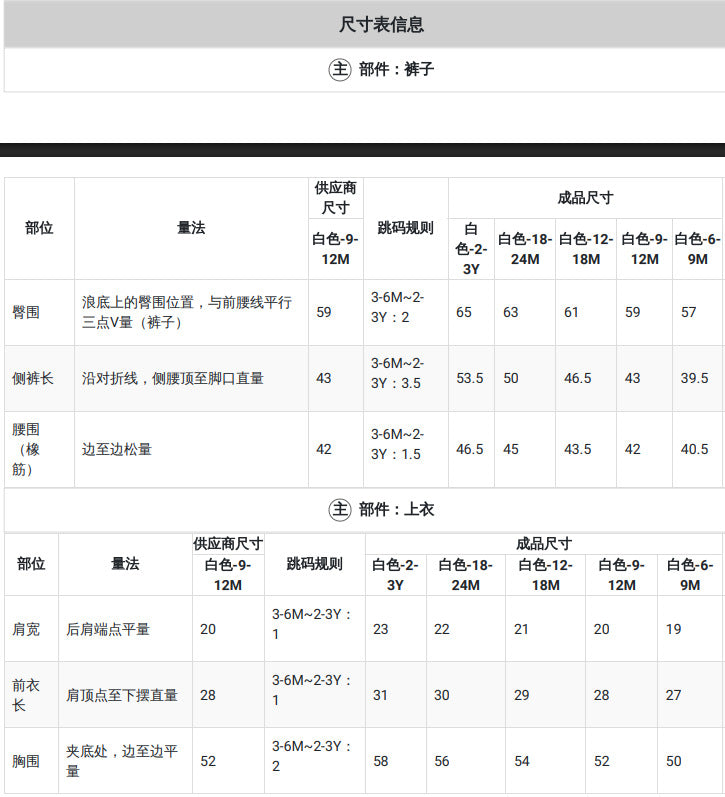Click the 部件：上衣 section label
The height and width of the screenshot is (797, 725).
coord(397,509)
